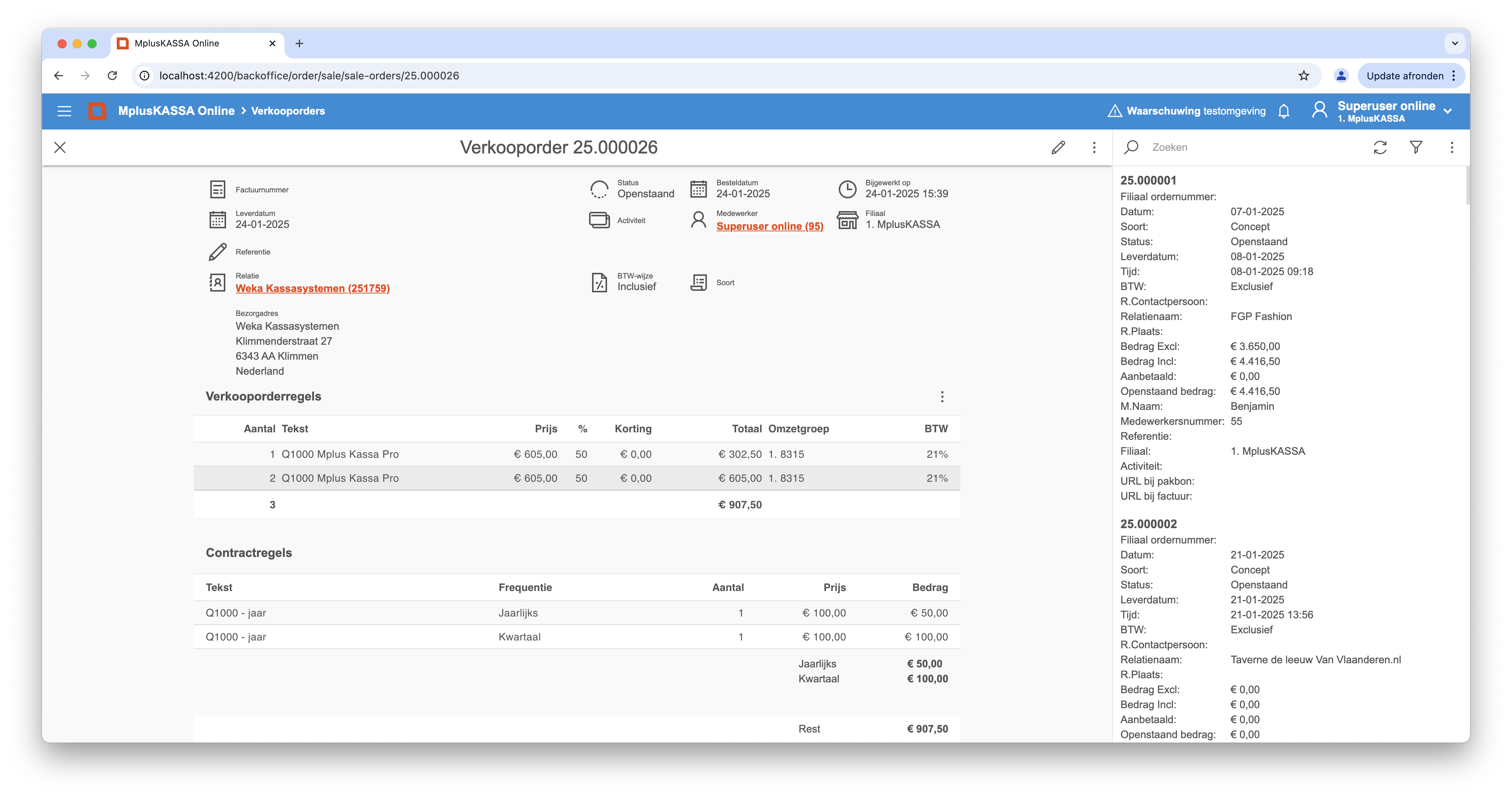Open Superuser online (95) employee link
Screen dimensions: 1512x798
pyautogui.click(x=769, y=226)
